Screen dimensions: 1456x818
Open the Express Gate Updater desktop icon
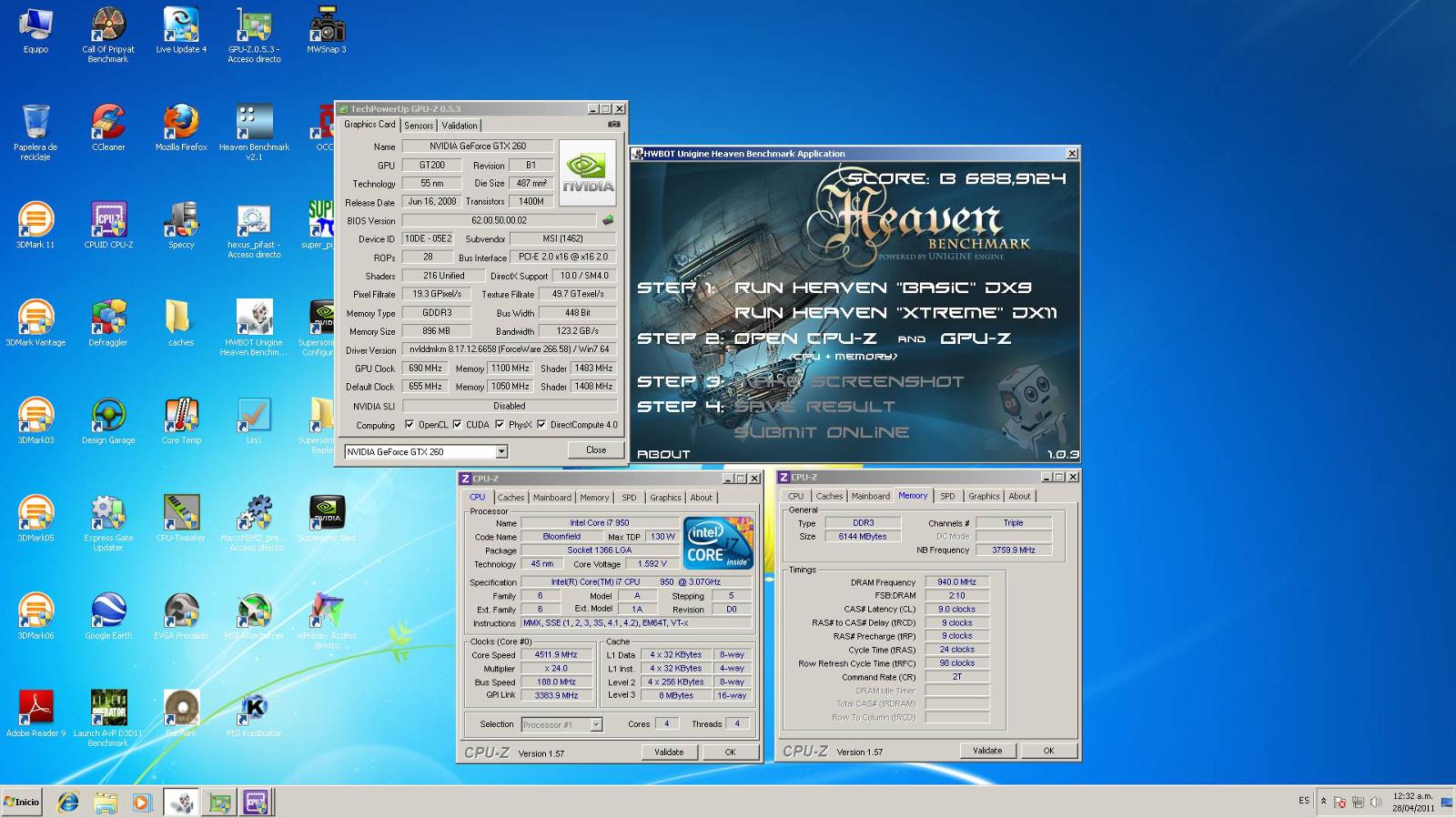point(108,523)
